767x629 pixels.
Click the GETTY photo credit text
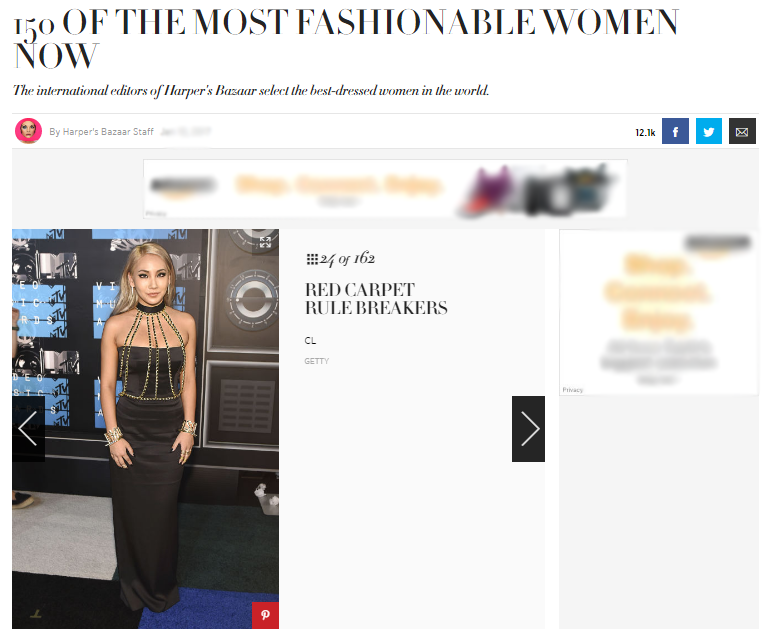[316, 361]
